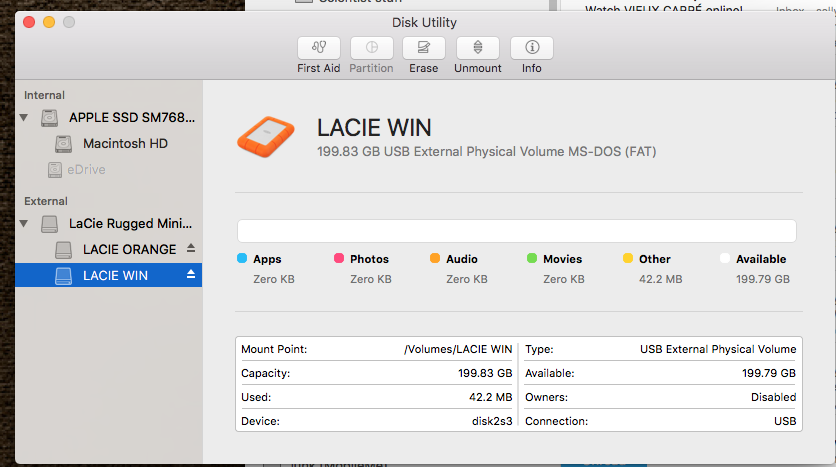
Task: Click the LACIE ORANGE volume icon
Action: 63,249
